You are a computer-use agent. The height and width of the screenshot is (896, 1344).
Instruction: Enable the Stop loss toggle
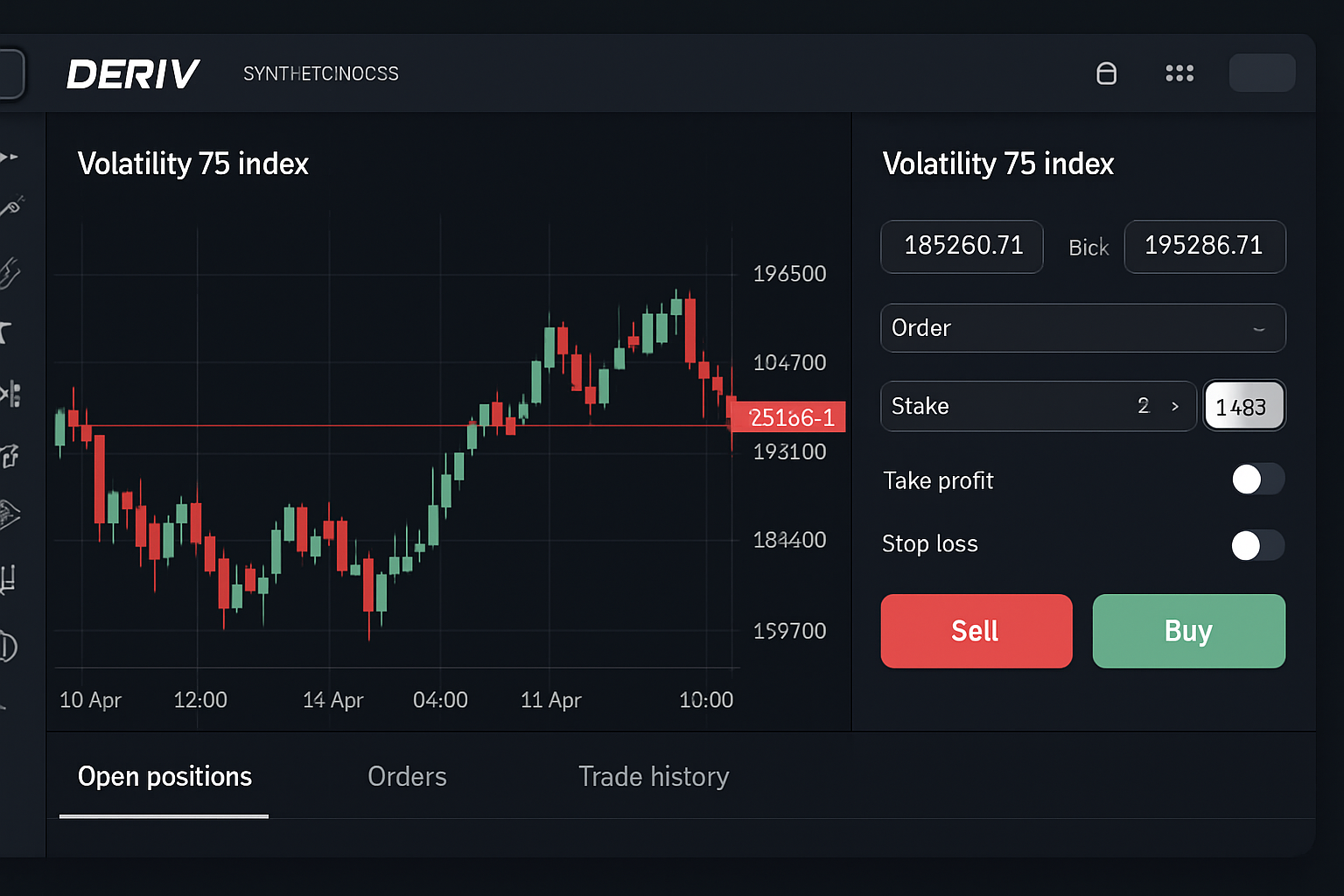[x=1257, y=544]
